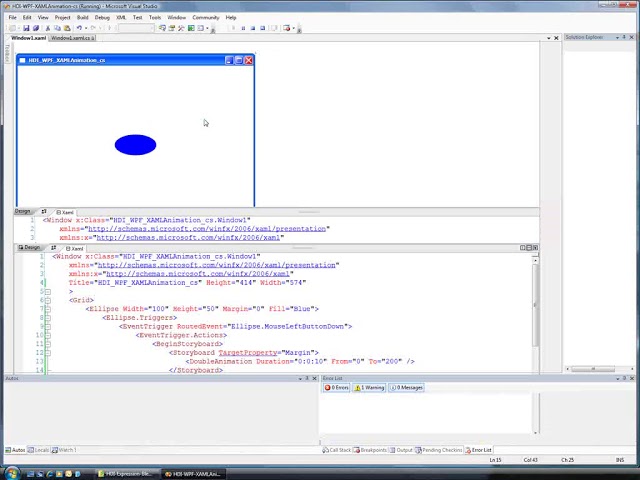
Task: Open the Debug menu
Action: click(x=102, y=18)
